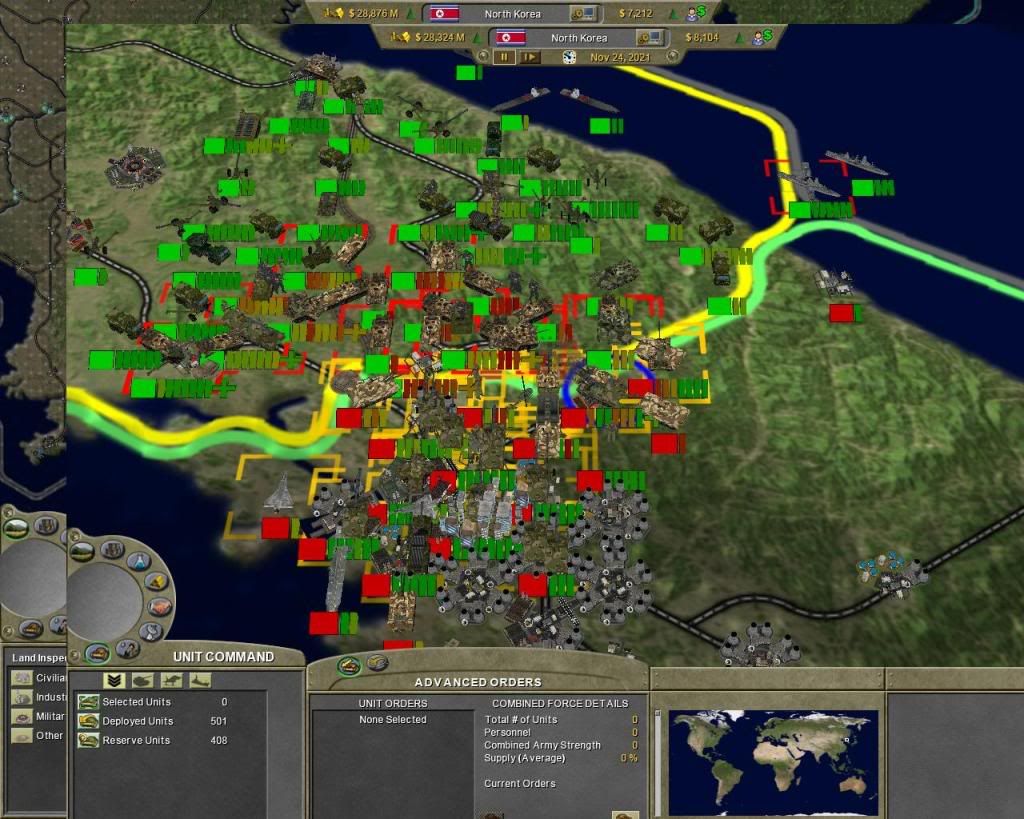This screenshot has width=1024, height=819.
Task: Click the North Korea flag in the back top bar
Action: [x=444, y=13]
